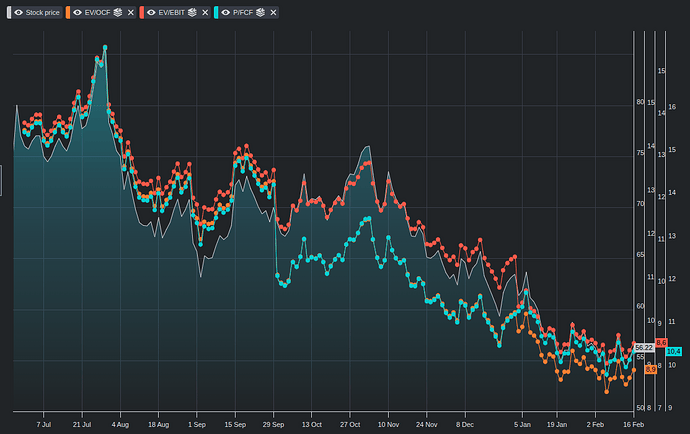The width and height of the screenshot is (690, 434).
Task: Remove the EV/OCF series
Action: [x=131, y=12]
